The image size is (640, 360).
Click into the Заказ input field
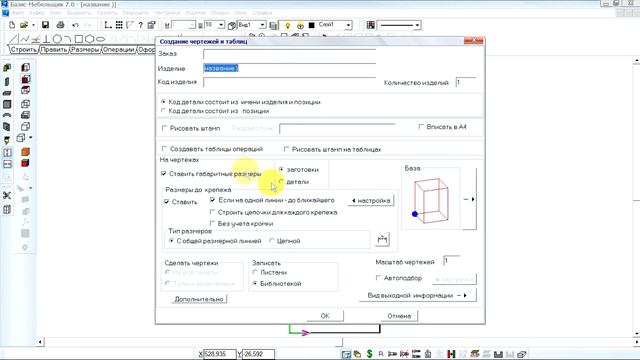tap(289, 54)
